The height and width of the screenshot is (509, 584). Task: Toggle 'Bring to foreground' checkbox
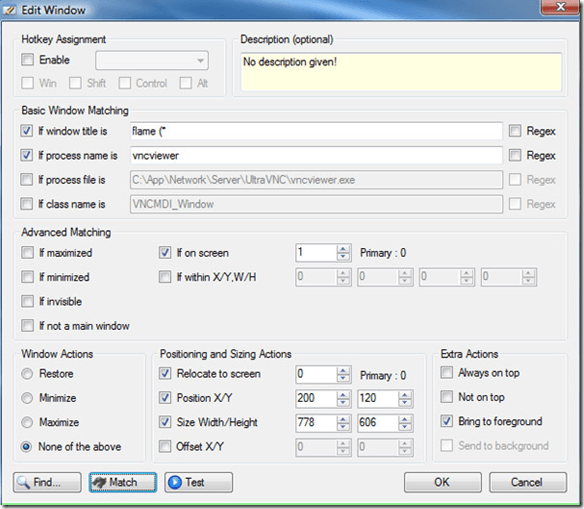[x=447, y=421]
